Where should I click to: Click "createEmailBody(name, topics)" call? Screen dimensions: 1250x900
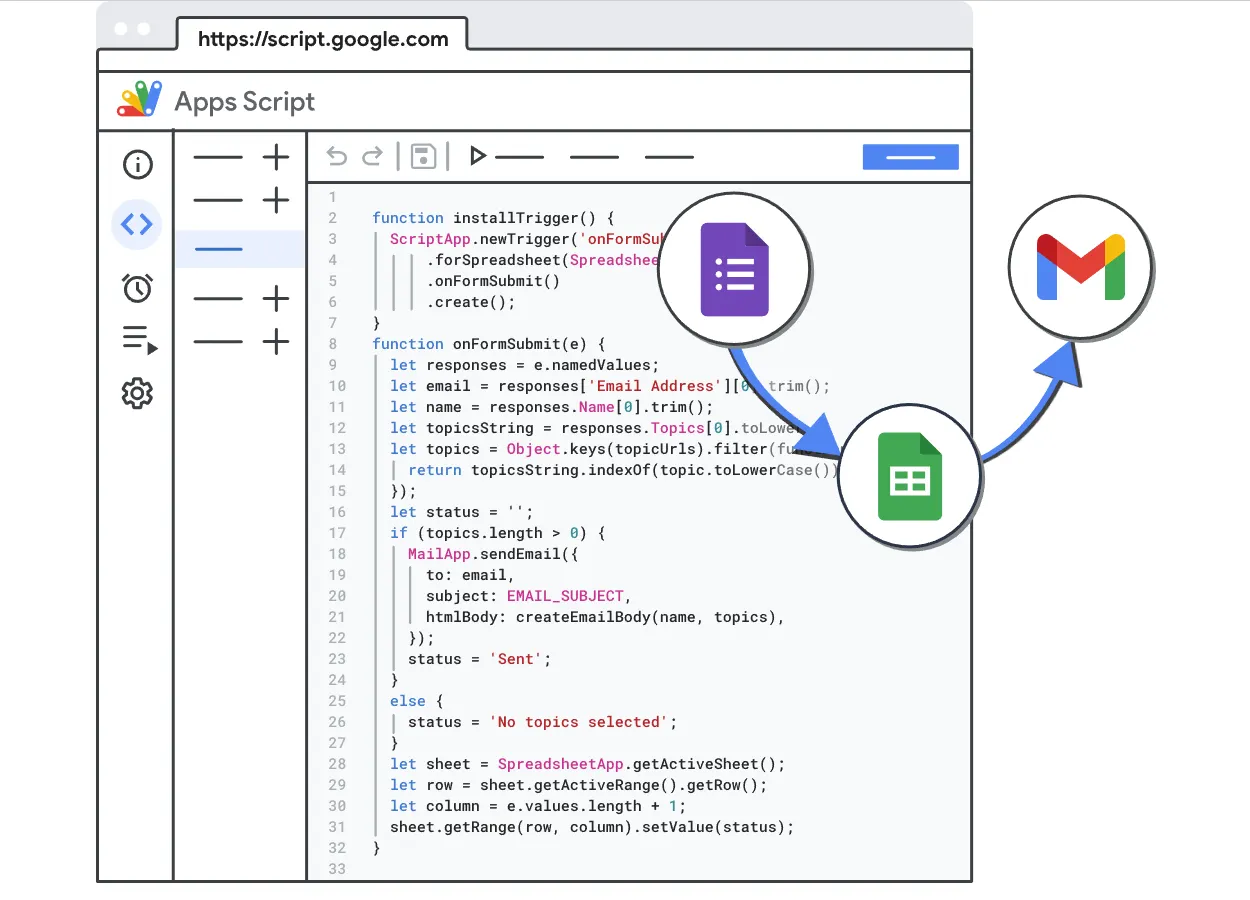pyautogui.click(x=646, y=617)
